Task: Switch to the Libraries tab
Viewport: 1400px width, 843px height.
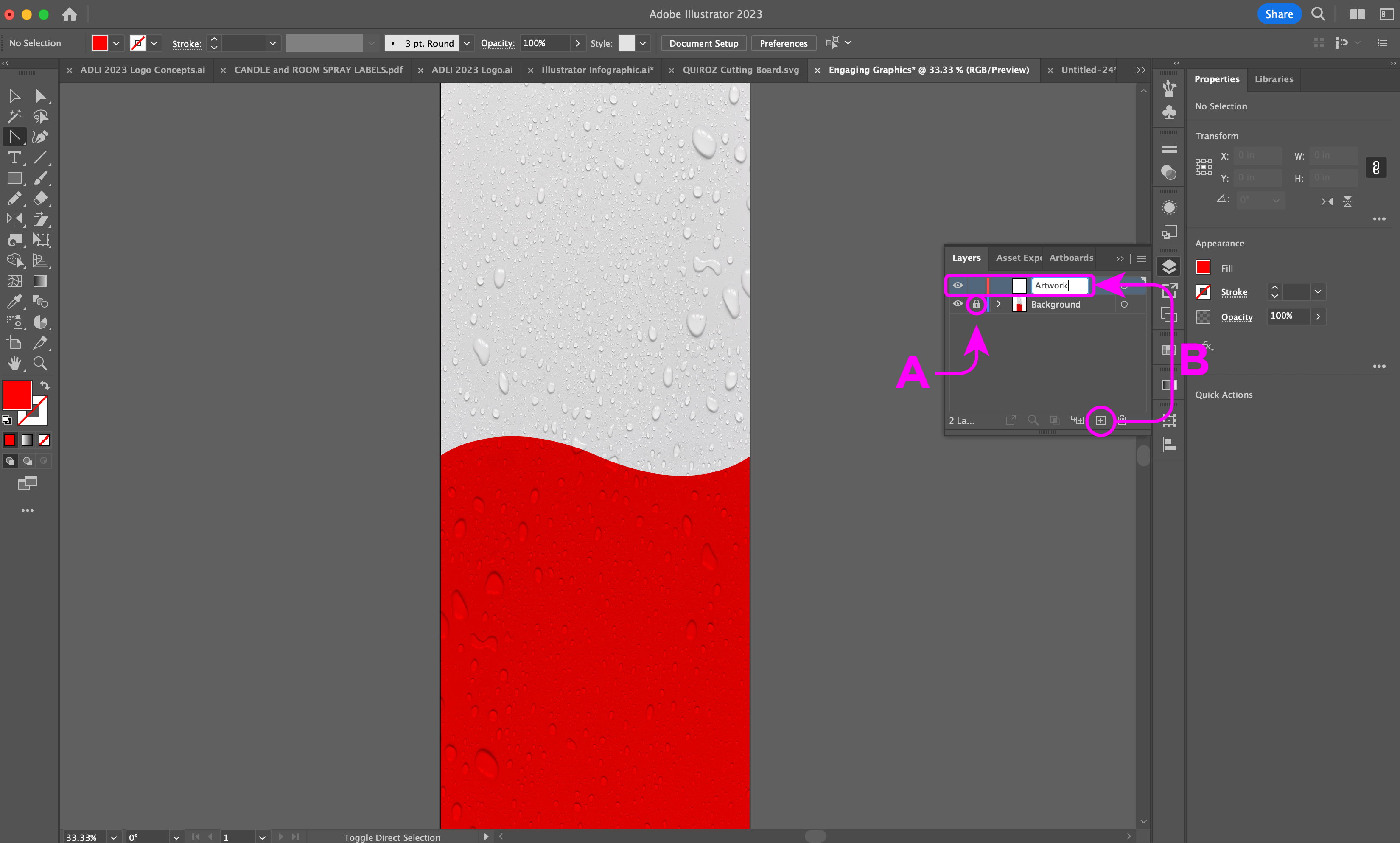Action: [x=1273, y=79]
